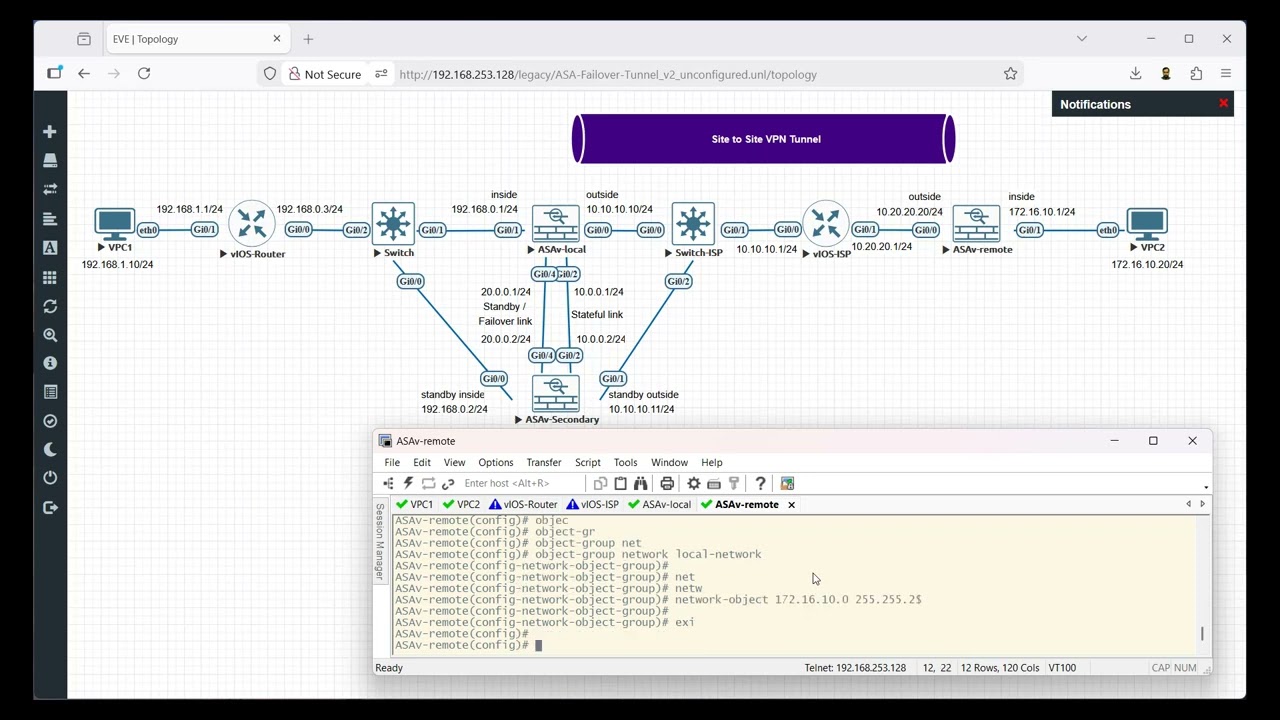Click the Reconnect icon in SecureCRT toolbar
Image resolution: width=1280 pixels, height=720 pixels.
428,484
